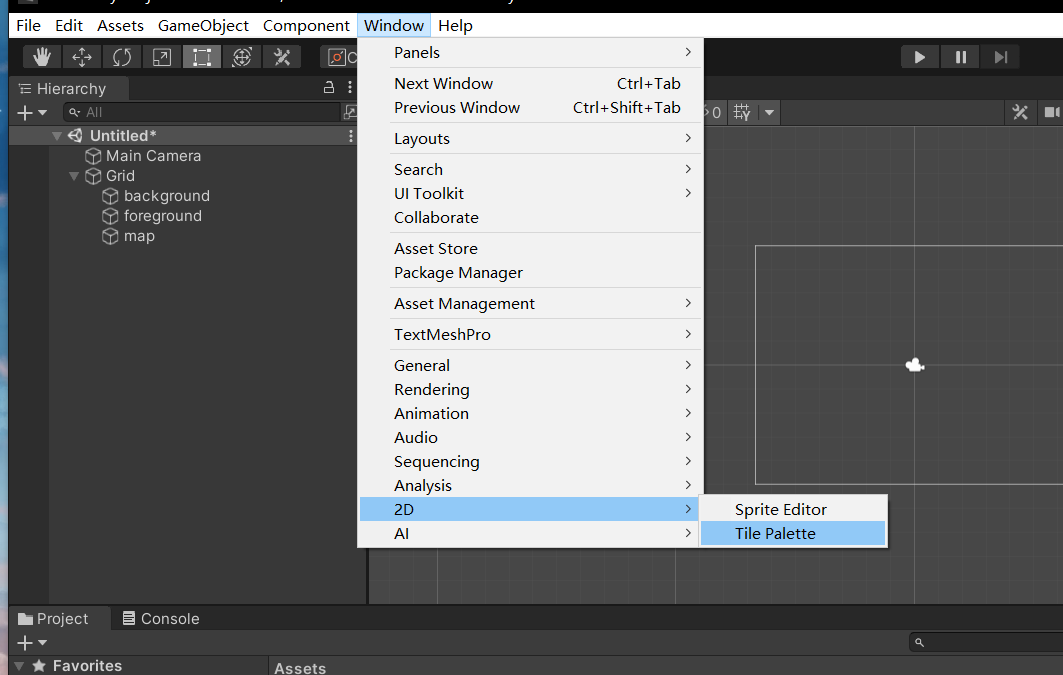Viewport: 1063px width, 675px height.
Task: Open the Hierarchy create dropdown
Action: (31, 112)
